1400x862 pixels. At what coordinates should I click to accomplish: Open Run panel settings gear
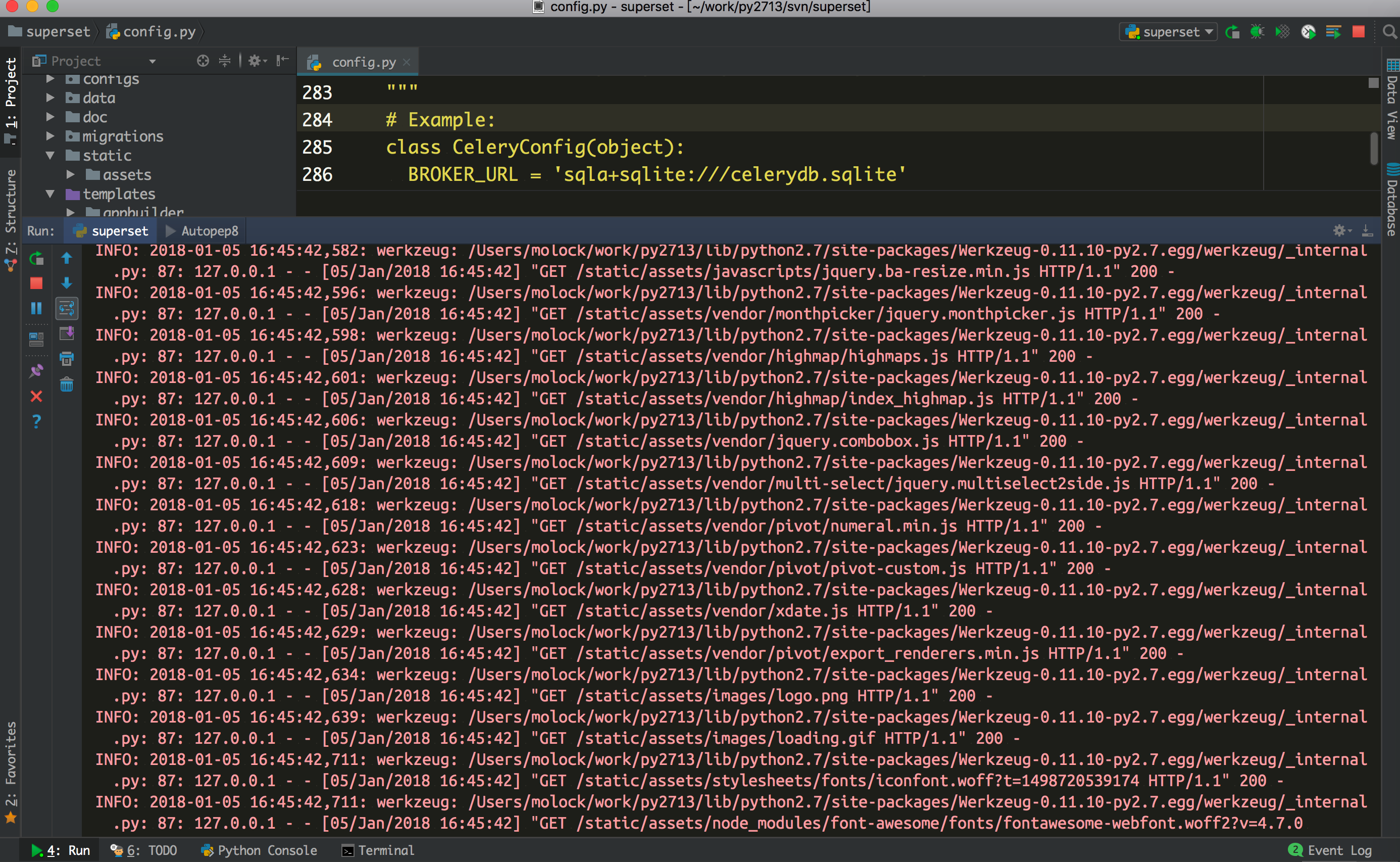click(x=1341, y=230)
